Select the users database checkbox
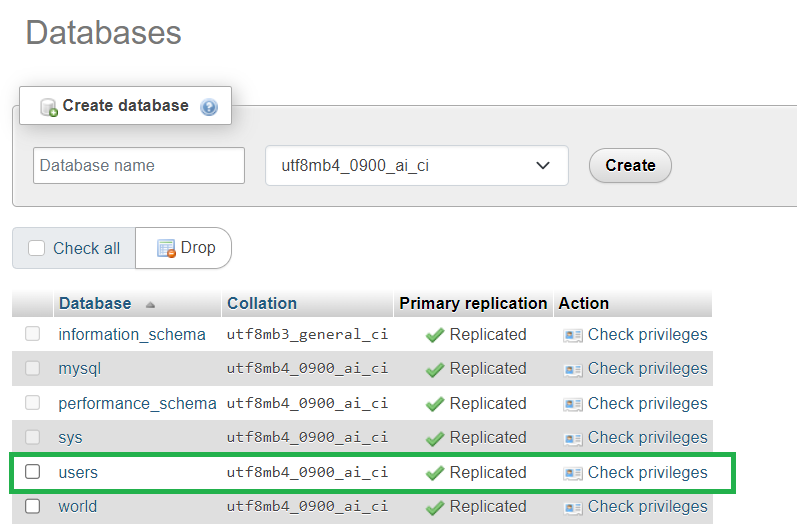The height and width of the screenshot is (530, 797). point(33,472)
